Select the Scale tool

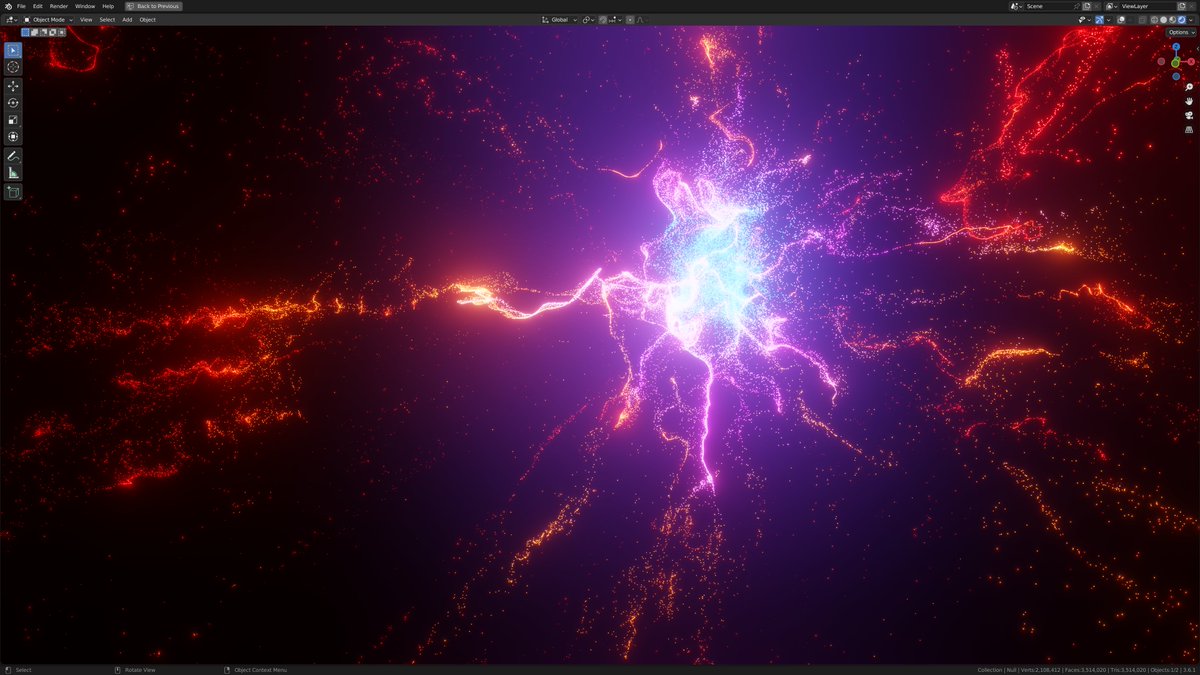pyautogui.click(x=13, y=120)
